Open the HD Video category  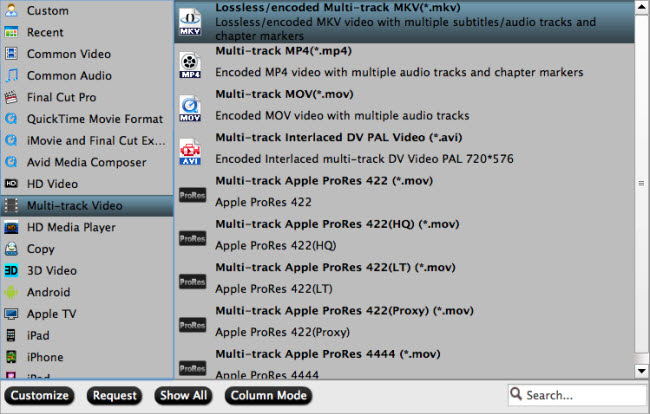pos(87,184)
